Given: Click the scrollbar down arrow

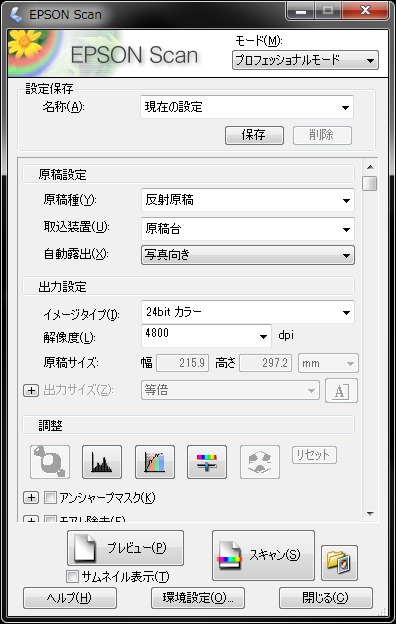Looking at the screenshot, I should coord(371,514).
